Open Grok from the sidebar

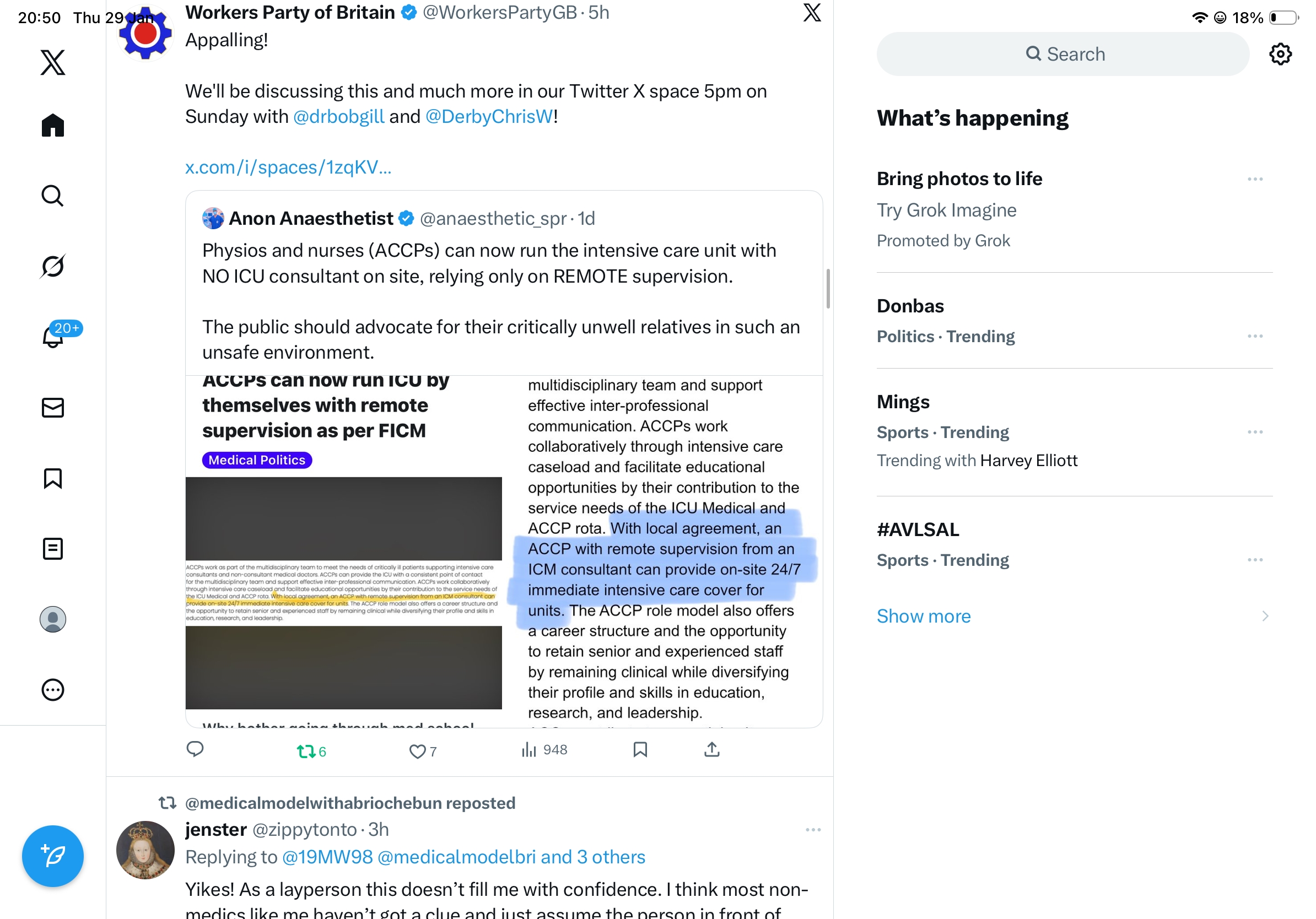pyautogui.click(x=53, y=266)
